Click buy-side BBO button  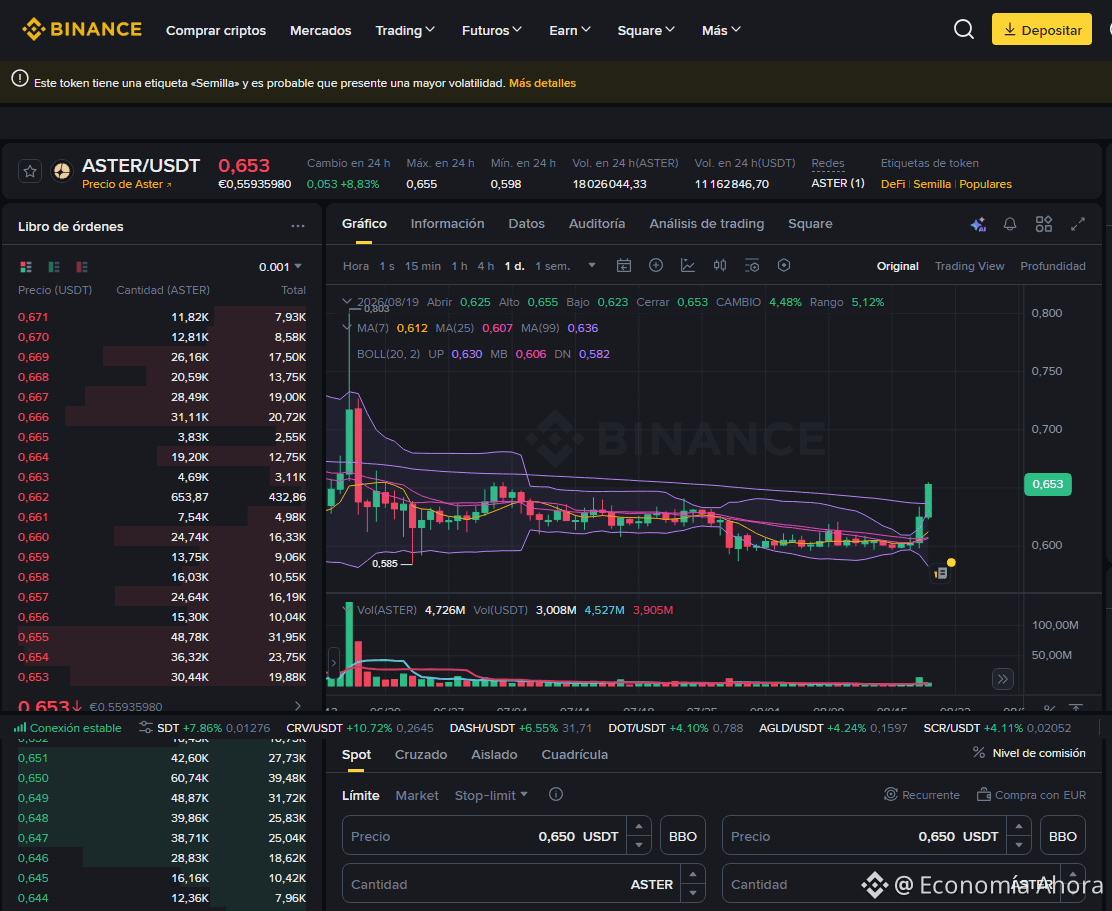pyautogui.click(x=683, y=836)
